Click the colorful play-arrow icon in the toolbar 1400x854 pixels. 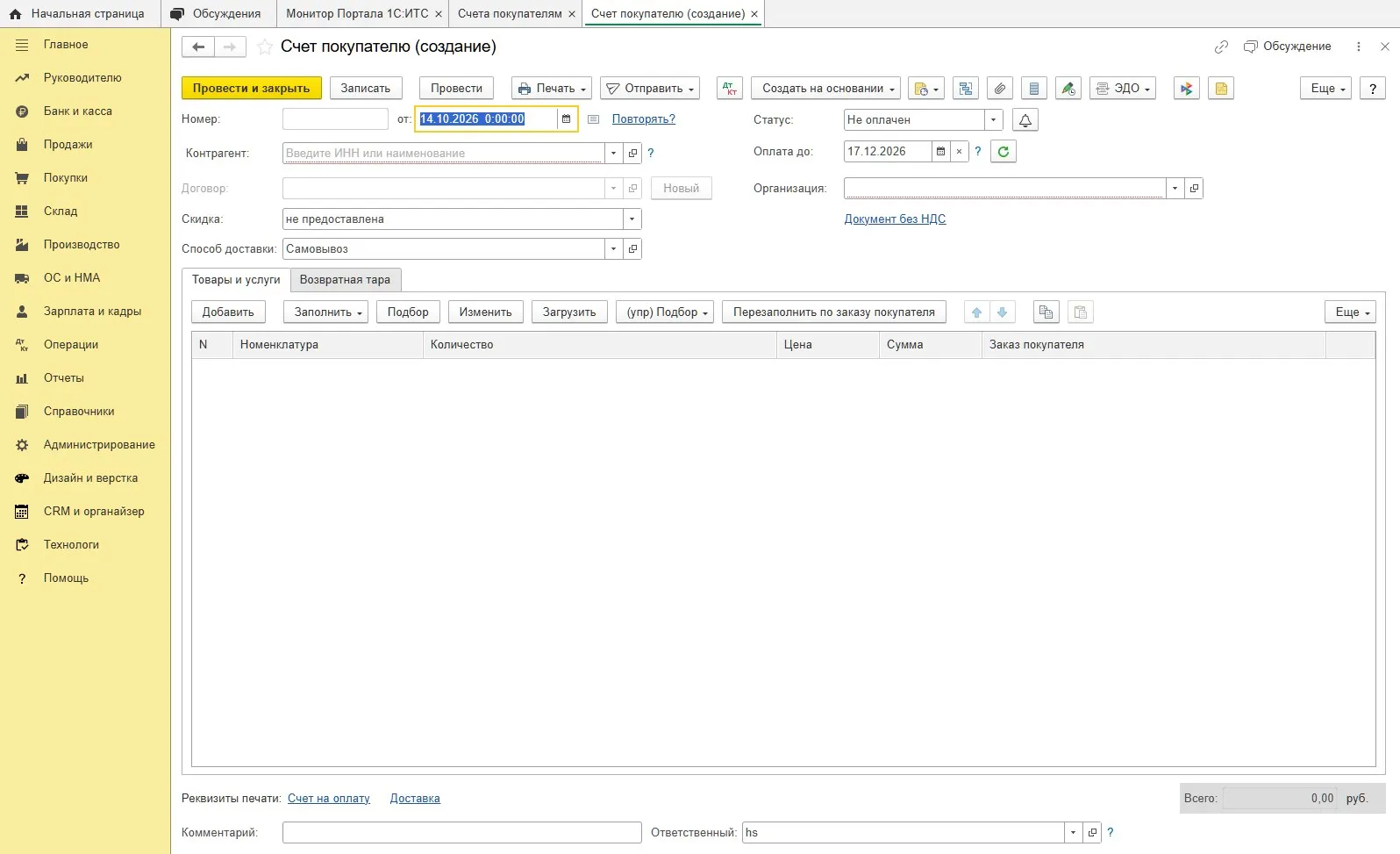point(1187,88)
